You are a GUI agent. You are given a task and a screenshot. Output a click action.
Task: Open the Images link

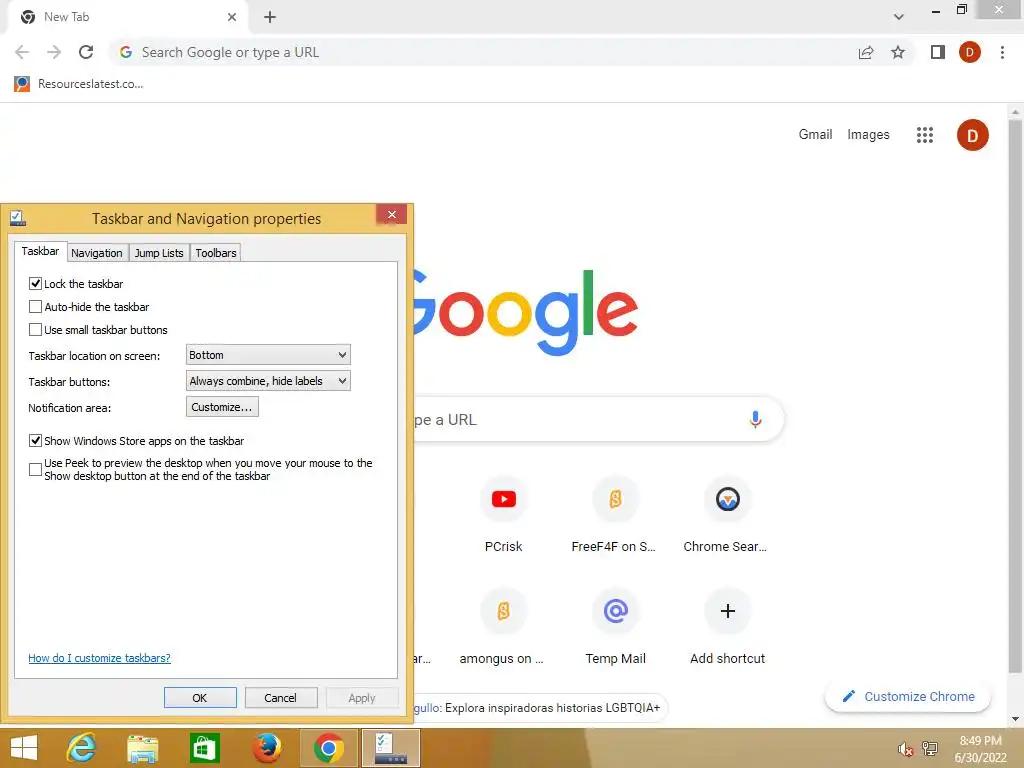[x=868, y=135]
